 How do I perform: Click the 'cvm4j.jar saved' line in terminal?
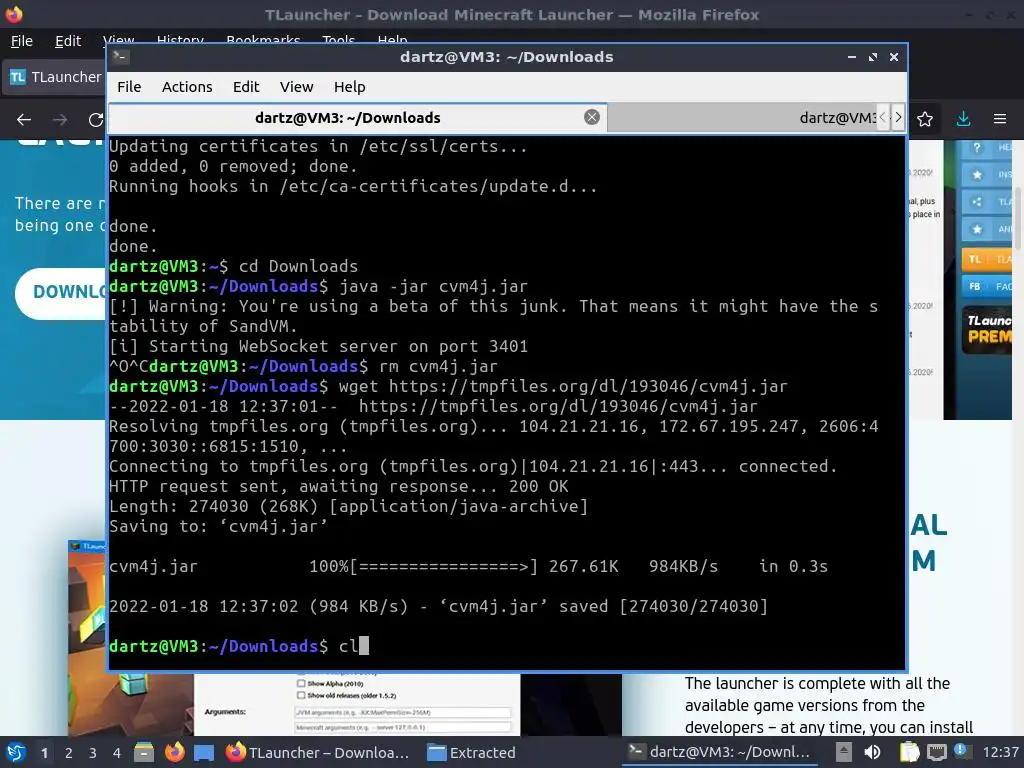[438, 606]
